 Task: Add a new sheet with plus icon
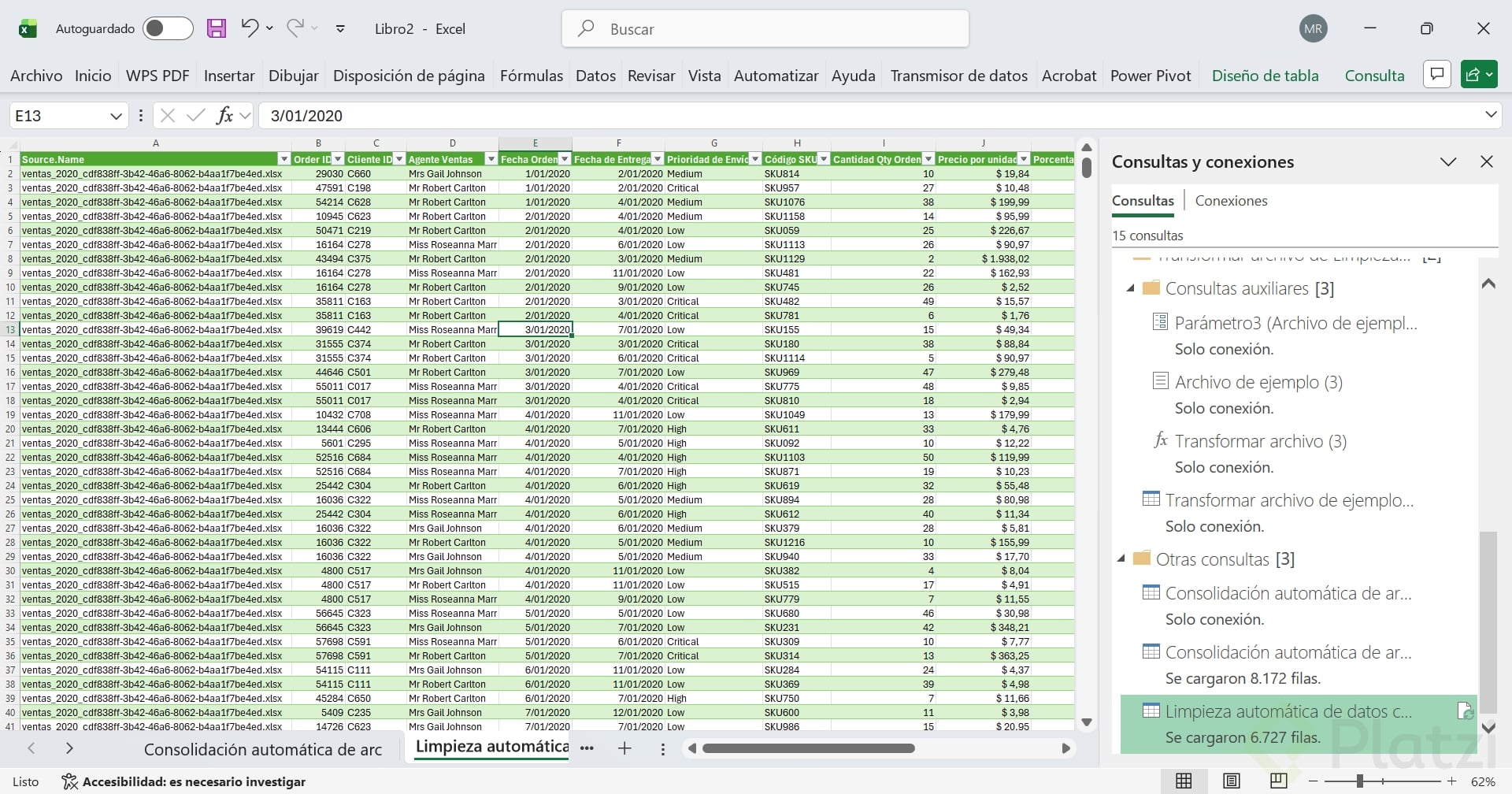[x=624, y=748]
